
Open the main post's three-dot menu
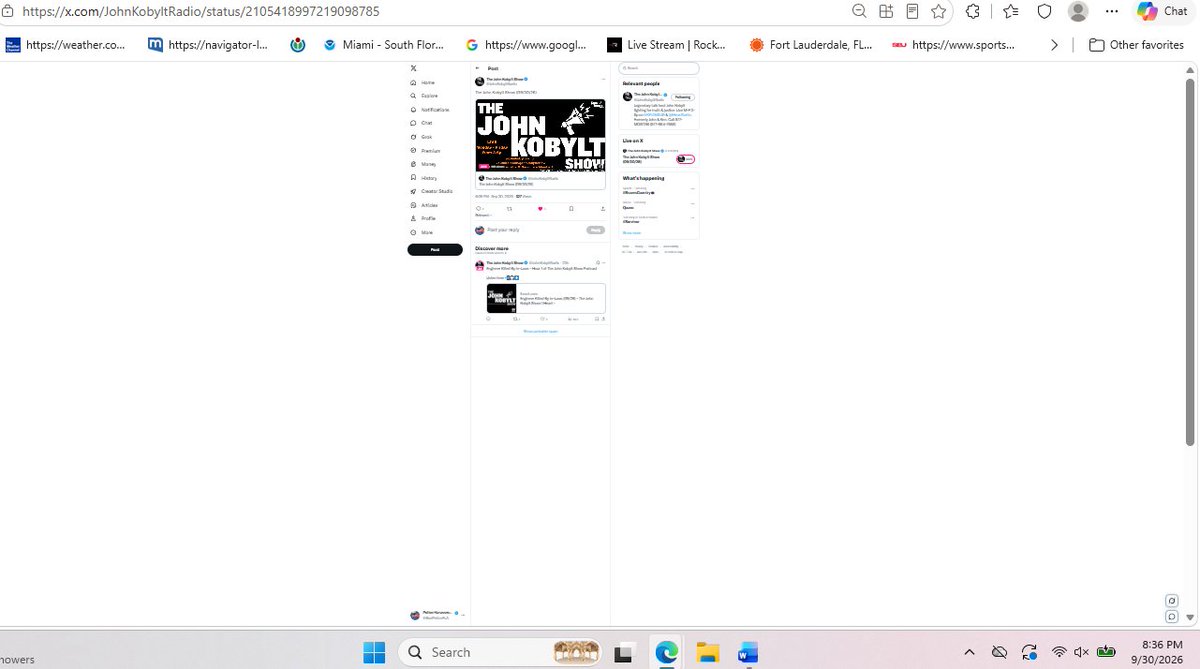click(x=603, y=79)
